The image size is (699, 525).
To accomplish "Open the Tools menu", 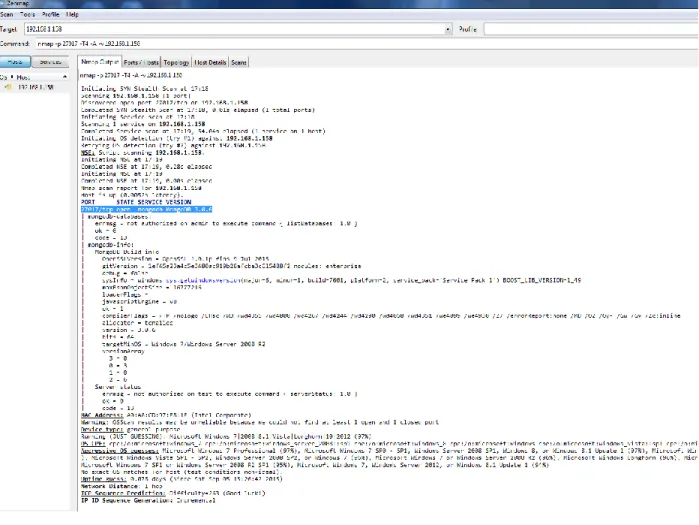I will point(27,14).
